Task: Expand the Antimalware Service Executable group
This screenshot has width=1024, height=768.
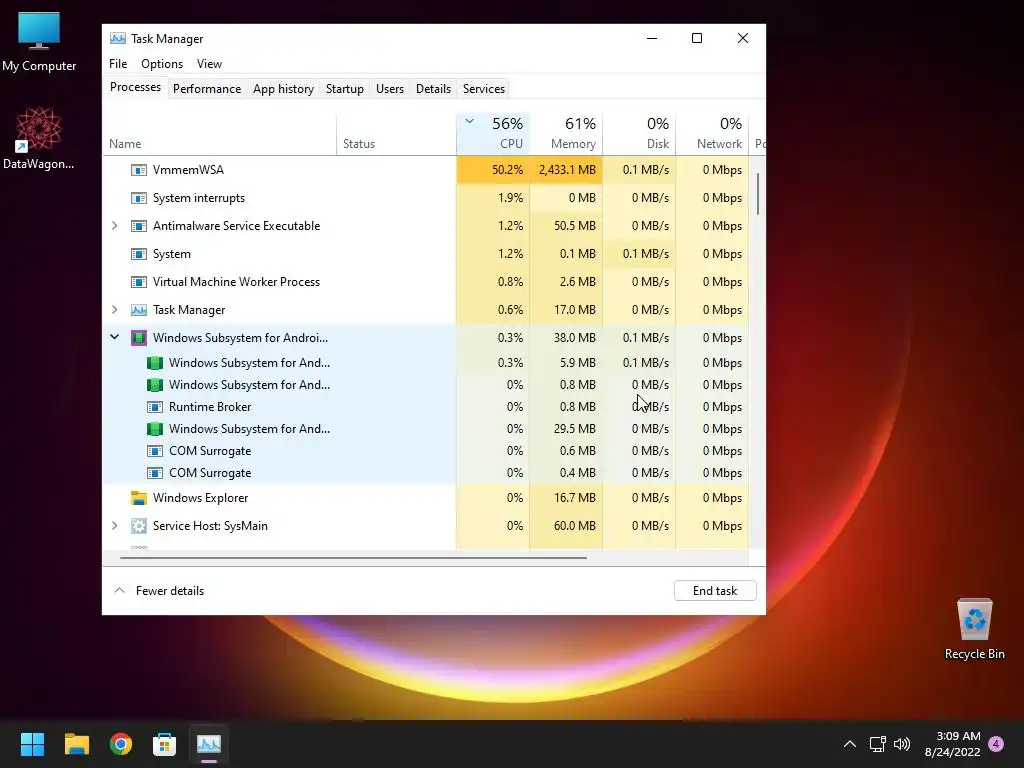Action: 114,226
